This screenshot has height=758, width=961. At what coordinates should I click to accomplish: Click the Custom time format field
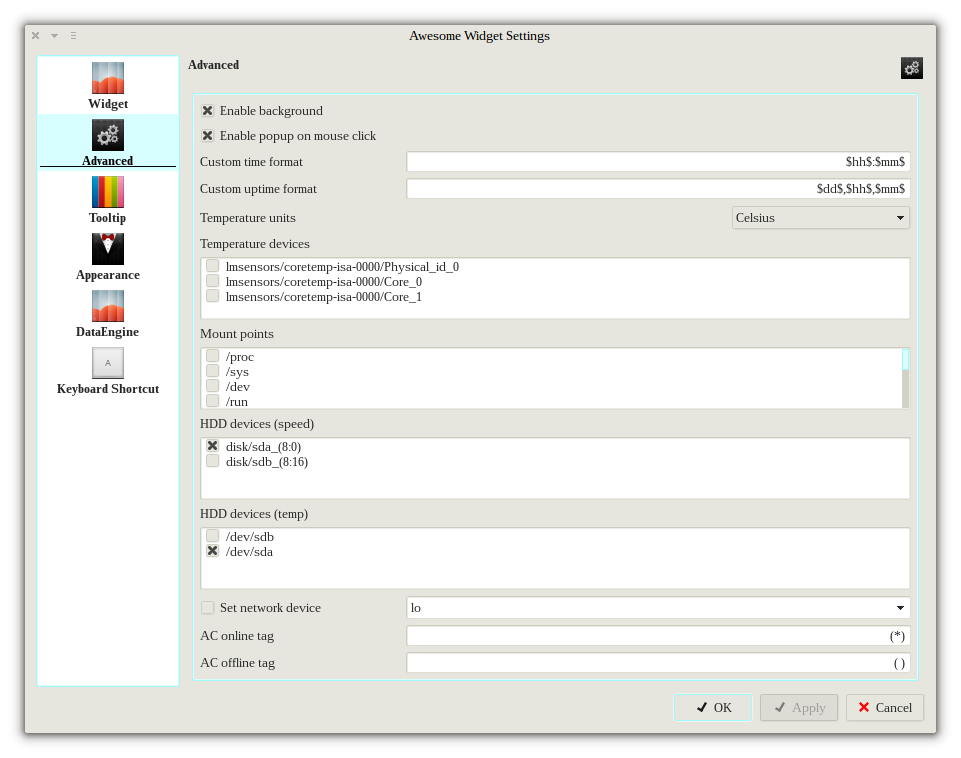pos(658,162)
